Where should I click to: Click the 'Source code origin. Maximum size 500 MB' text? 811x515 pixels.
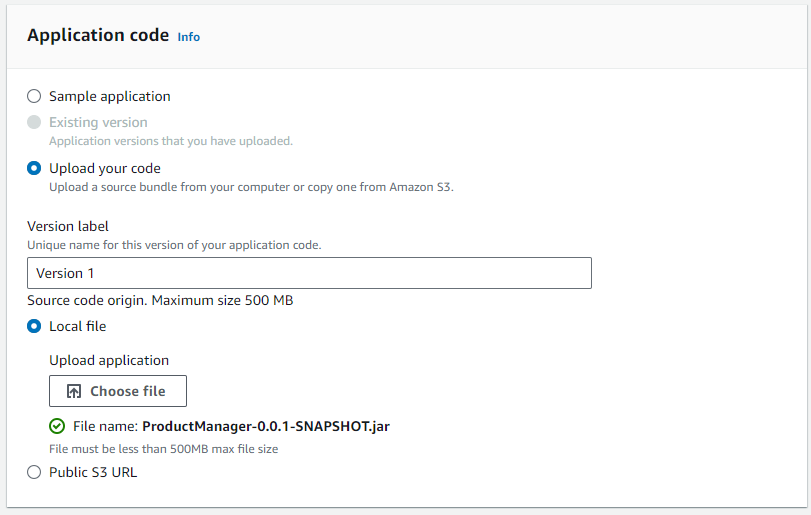click(160, 300)
